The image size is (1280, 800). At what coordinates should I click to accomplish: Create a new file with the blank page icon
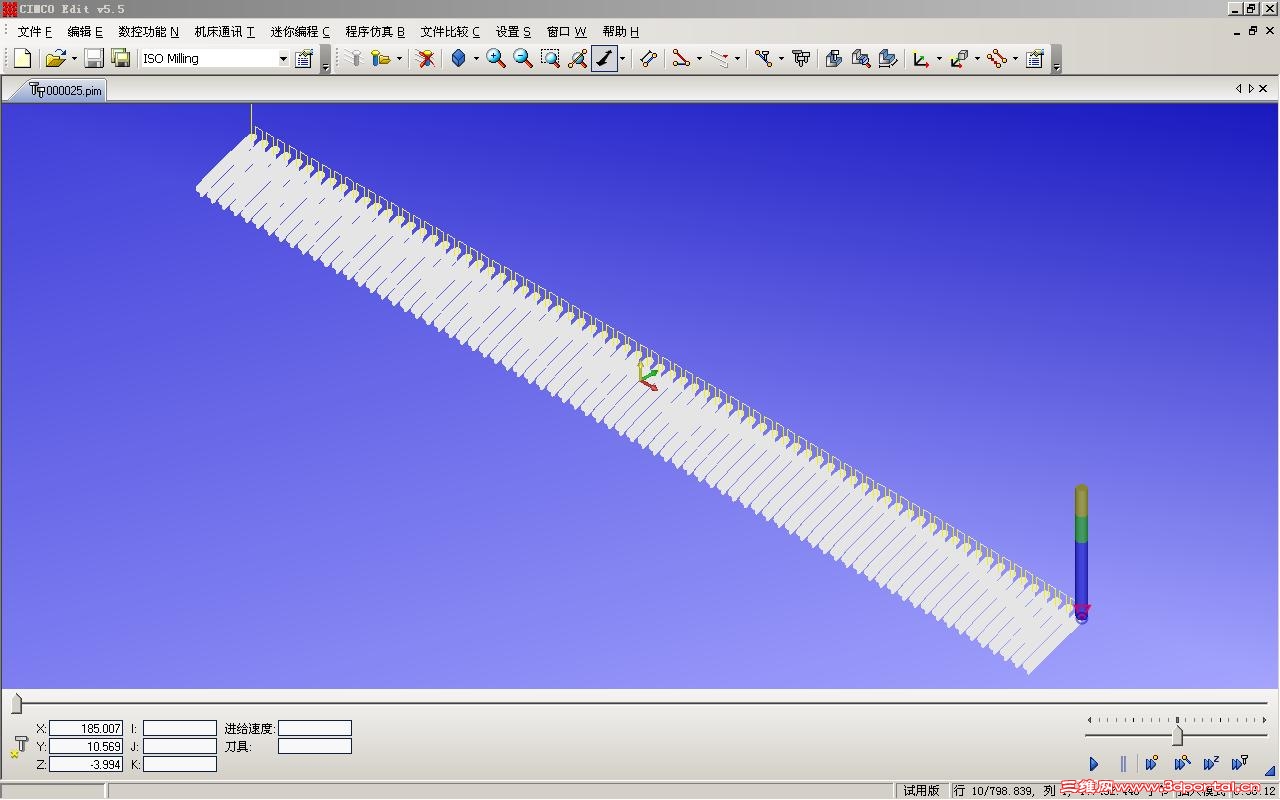click(22, 58)
